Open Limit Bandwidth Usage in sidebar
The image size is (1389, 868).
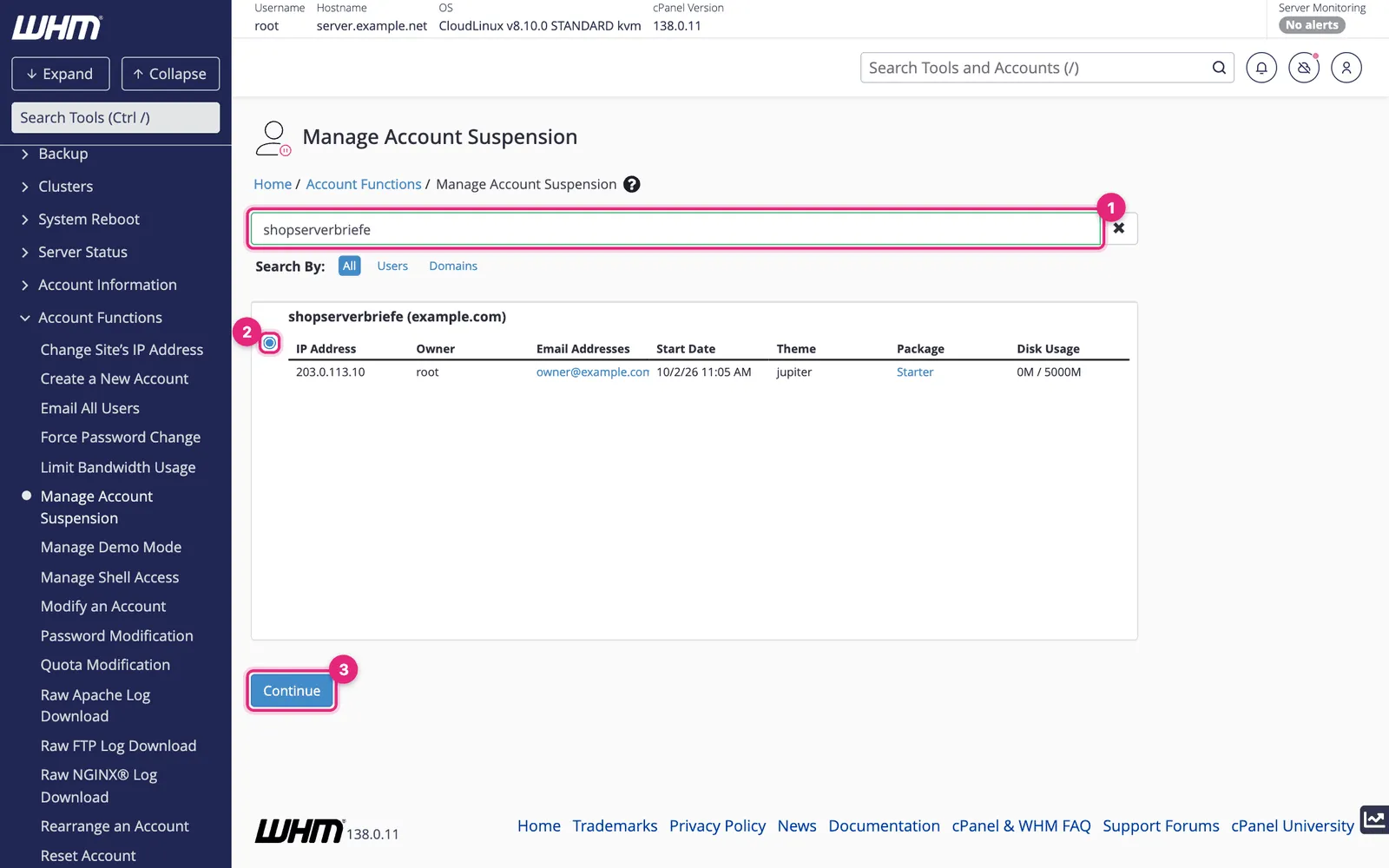click(118, 467)
